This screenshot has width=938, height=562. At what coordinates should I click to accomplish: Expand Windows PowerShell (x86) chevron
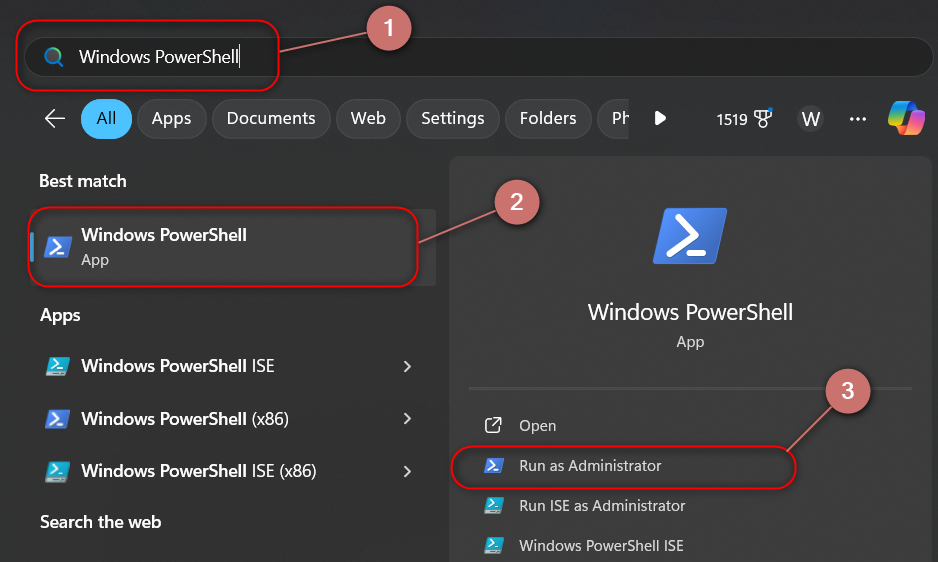point(407,419)
